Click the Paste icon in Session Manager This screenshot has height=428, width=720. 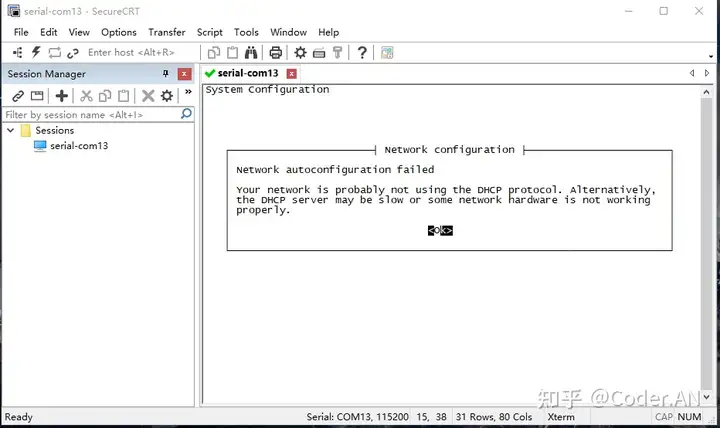pos(124,96)
